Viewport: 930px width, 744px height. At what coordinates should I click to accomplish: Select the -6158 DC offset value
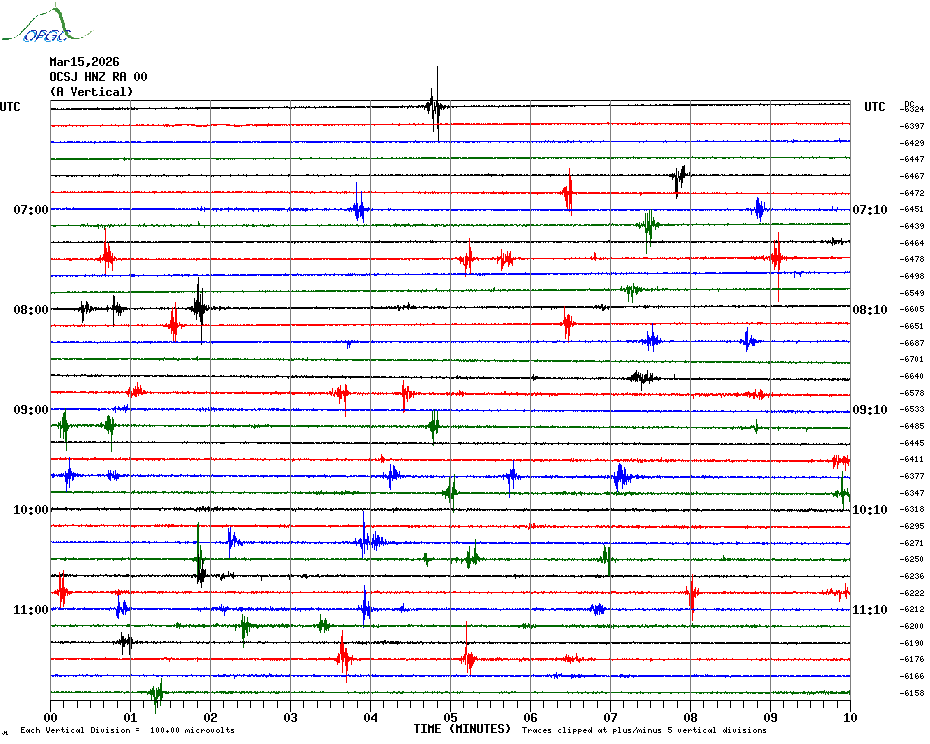click(x=912, y=693)
